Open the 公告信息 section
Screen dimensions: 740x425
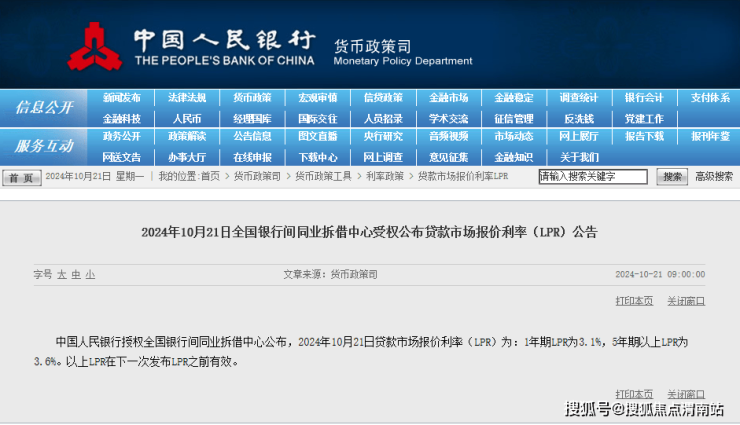tap(252, 136)
